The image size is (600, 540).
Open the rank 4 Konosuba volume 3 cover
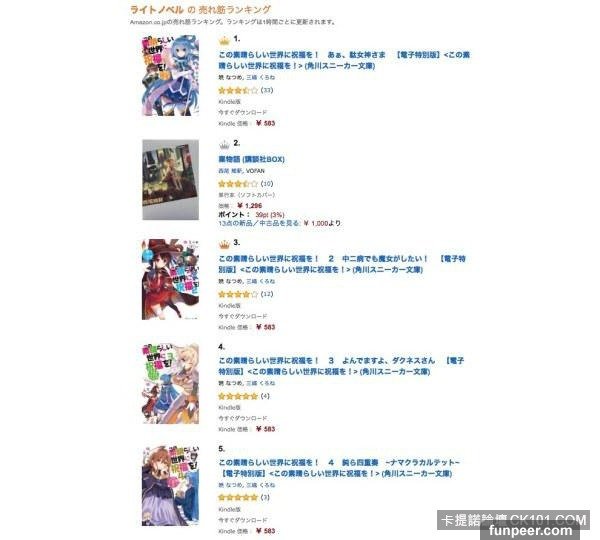[171, 383]
